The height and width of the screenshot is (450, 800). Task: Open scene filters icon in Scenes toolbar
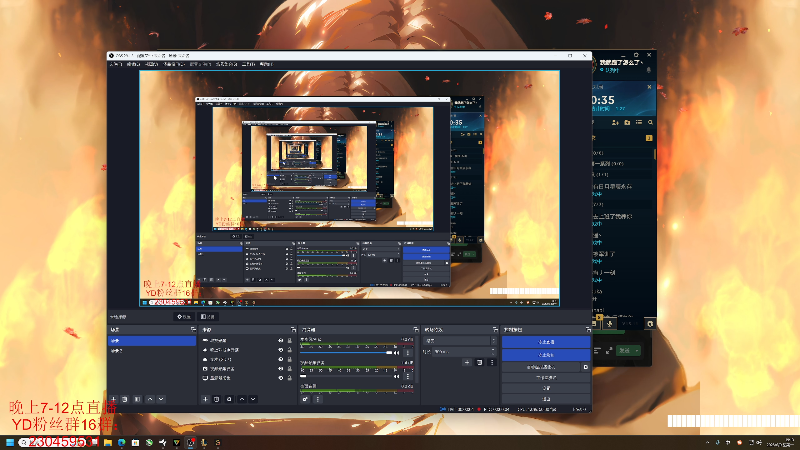click(137, 399)
